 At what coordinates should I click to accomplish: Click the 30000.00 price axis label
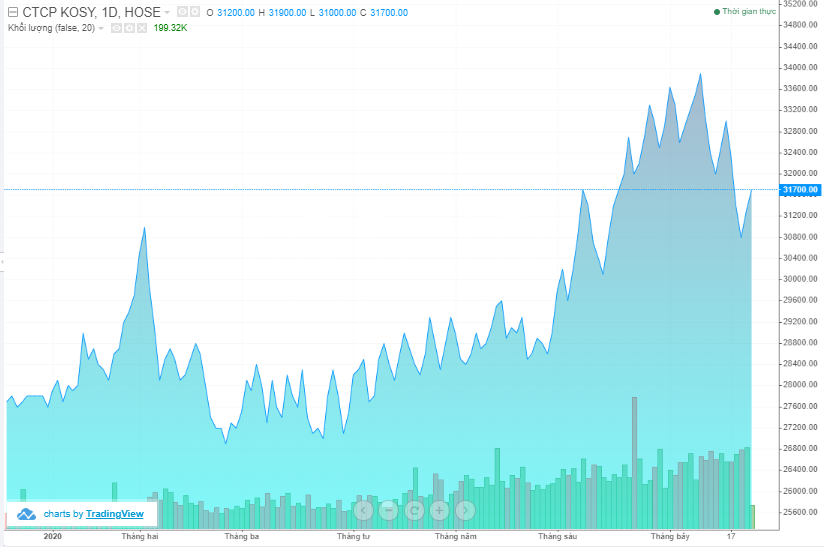pyautogui.click(x=800, y=278)
